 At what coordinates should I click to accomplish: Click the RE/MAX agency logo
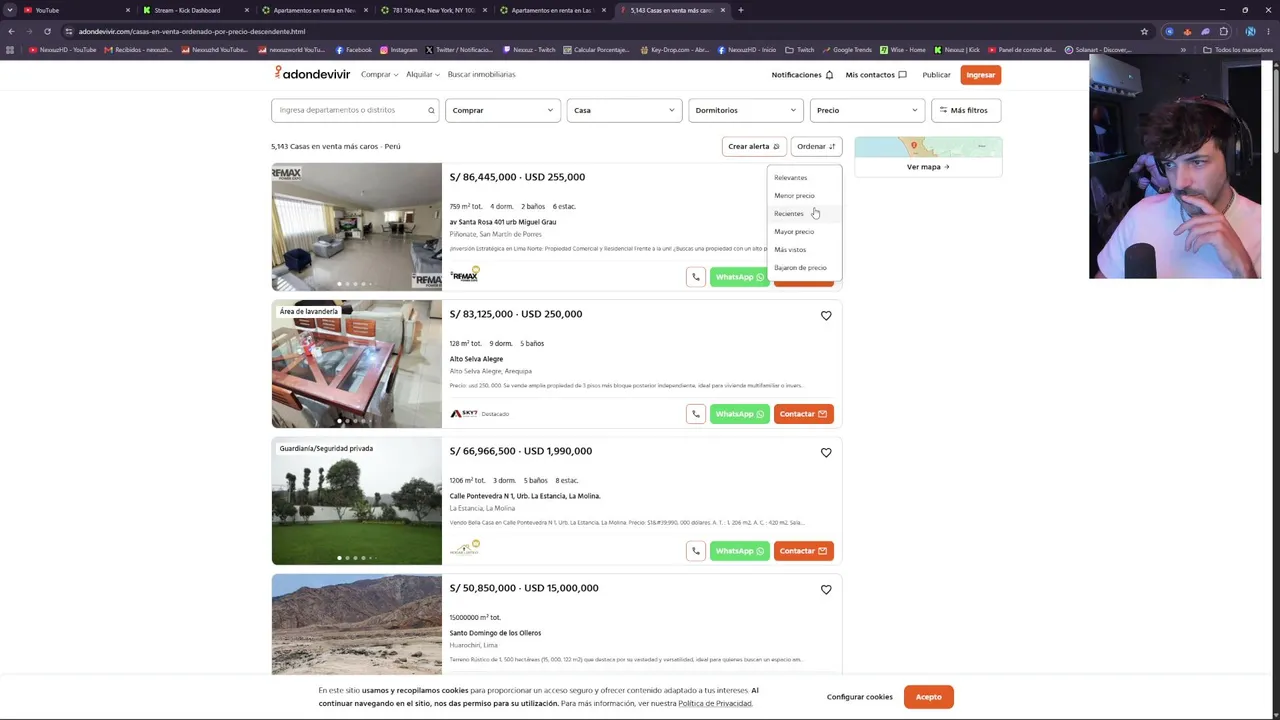tap(464, 275)
